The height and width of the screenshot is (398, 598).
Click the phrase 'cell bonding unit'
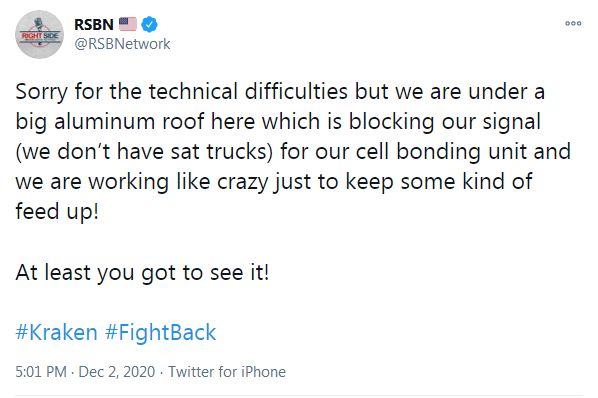[441, 152]
